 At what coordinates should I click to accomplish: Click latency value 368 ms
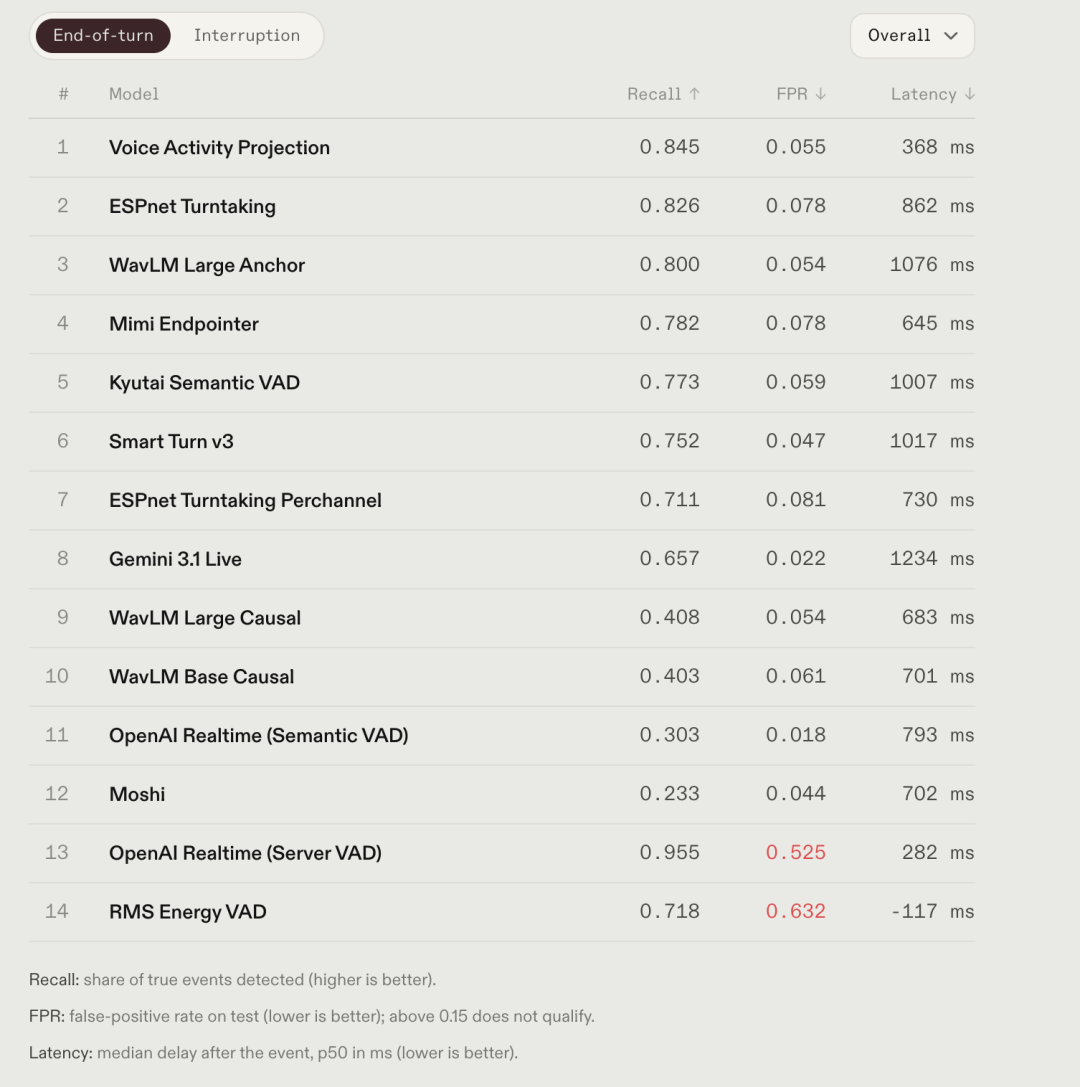[x=938, y=147]
